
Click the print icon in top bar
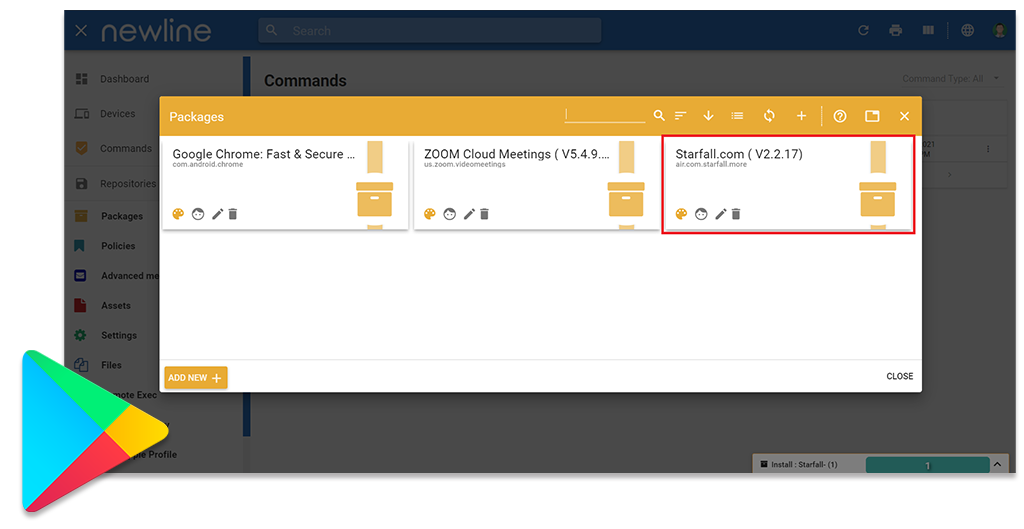[896, 31]
